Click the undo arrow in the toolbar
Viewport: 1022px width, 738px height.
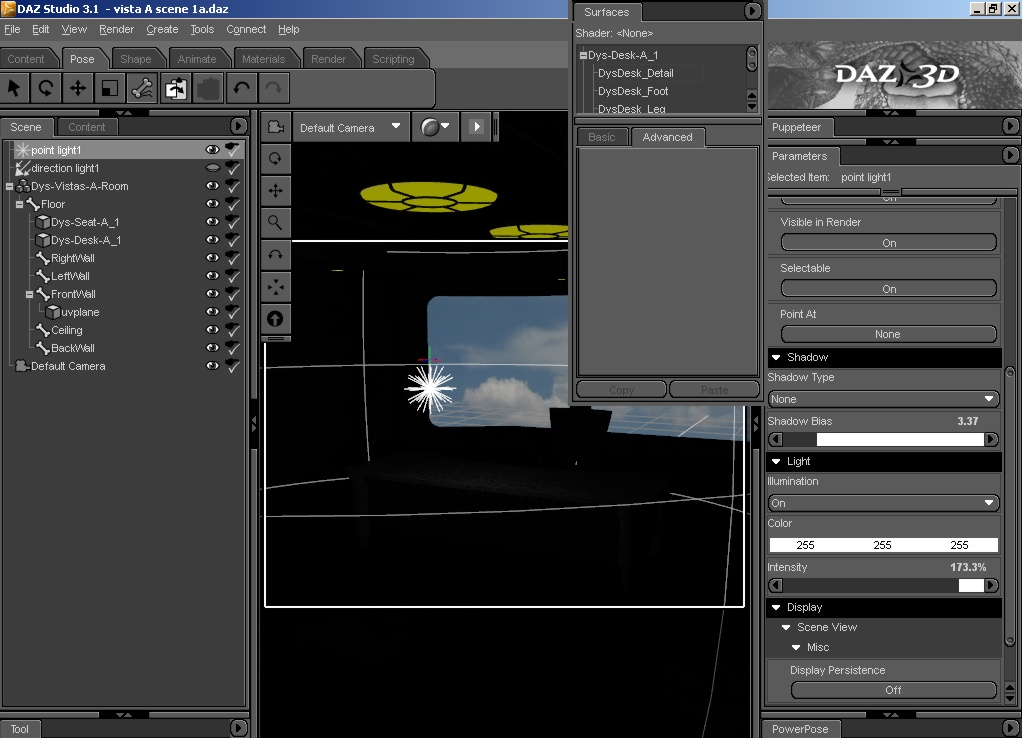(241, 89)
